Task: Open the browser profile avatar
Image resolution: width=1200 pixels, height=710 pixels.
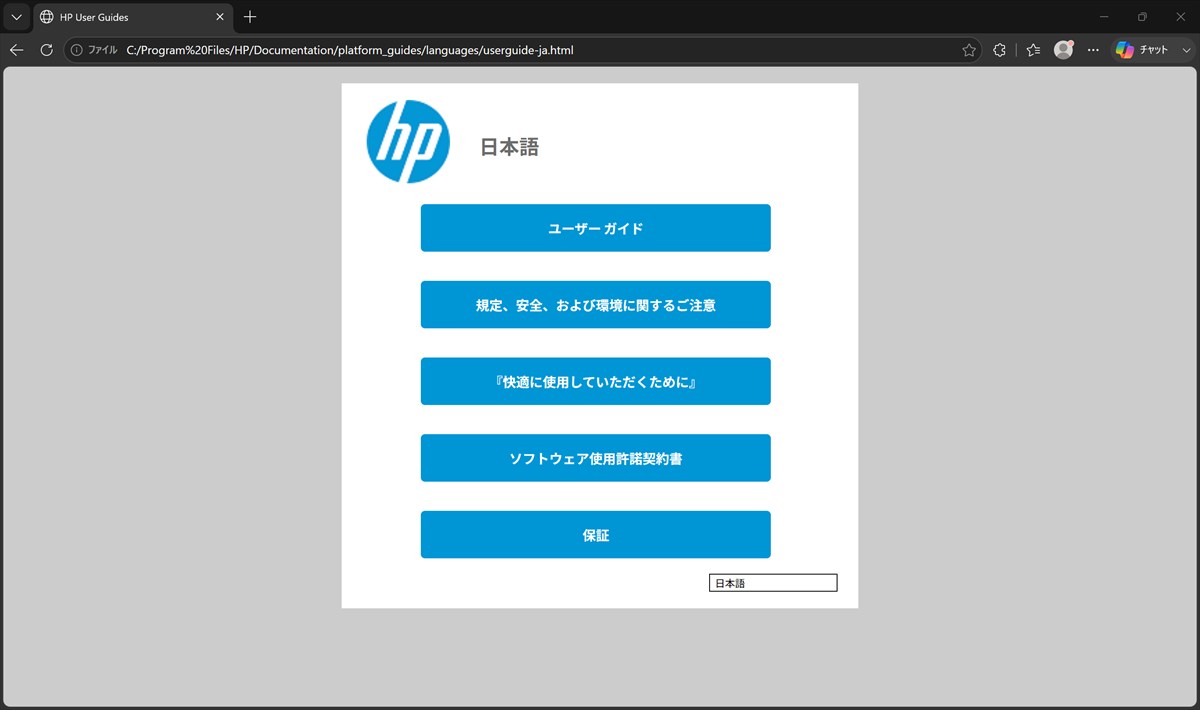Action: [1064, 50]
